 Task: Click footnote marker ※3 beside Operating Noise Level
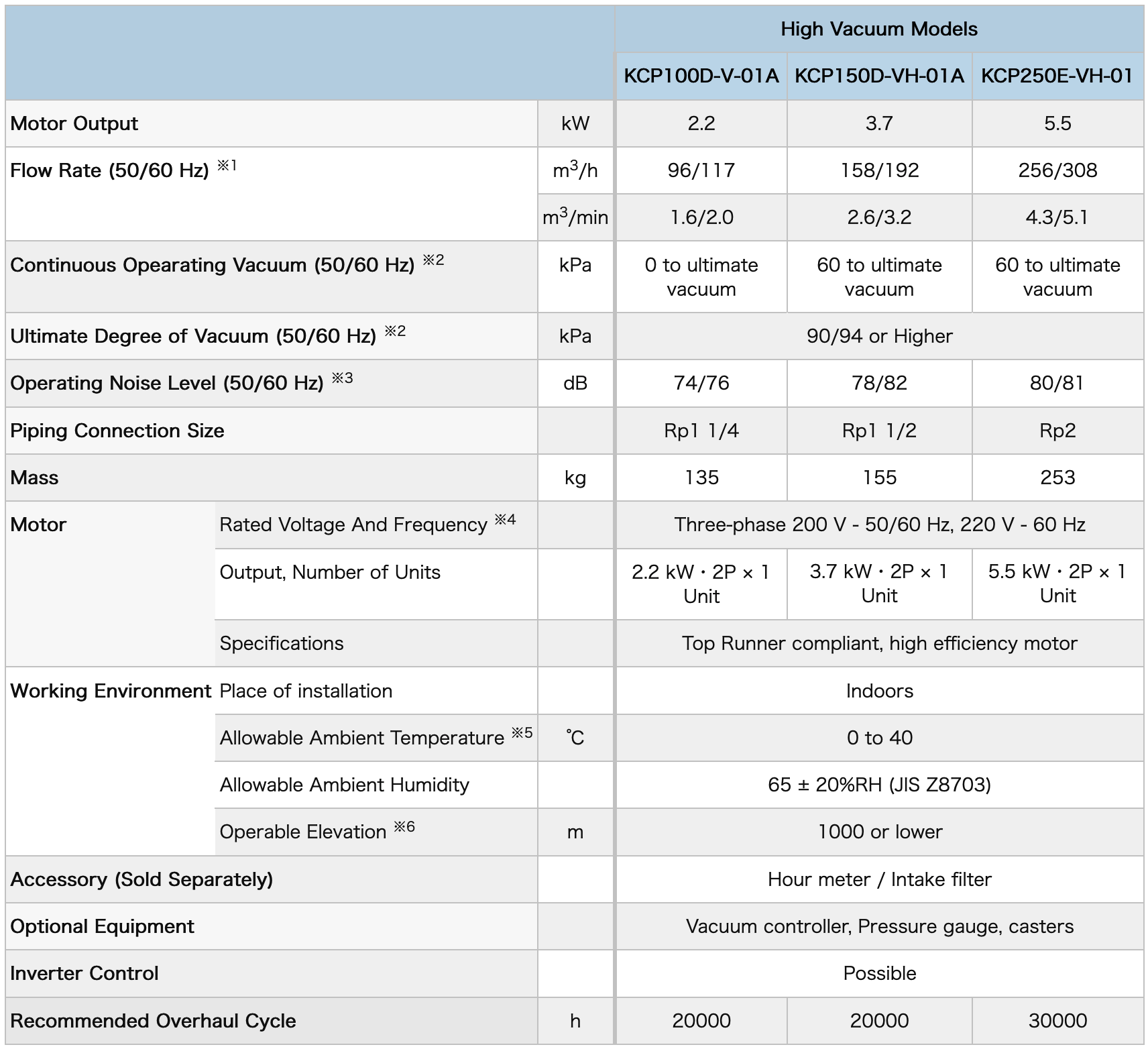342,378
